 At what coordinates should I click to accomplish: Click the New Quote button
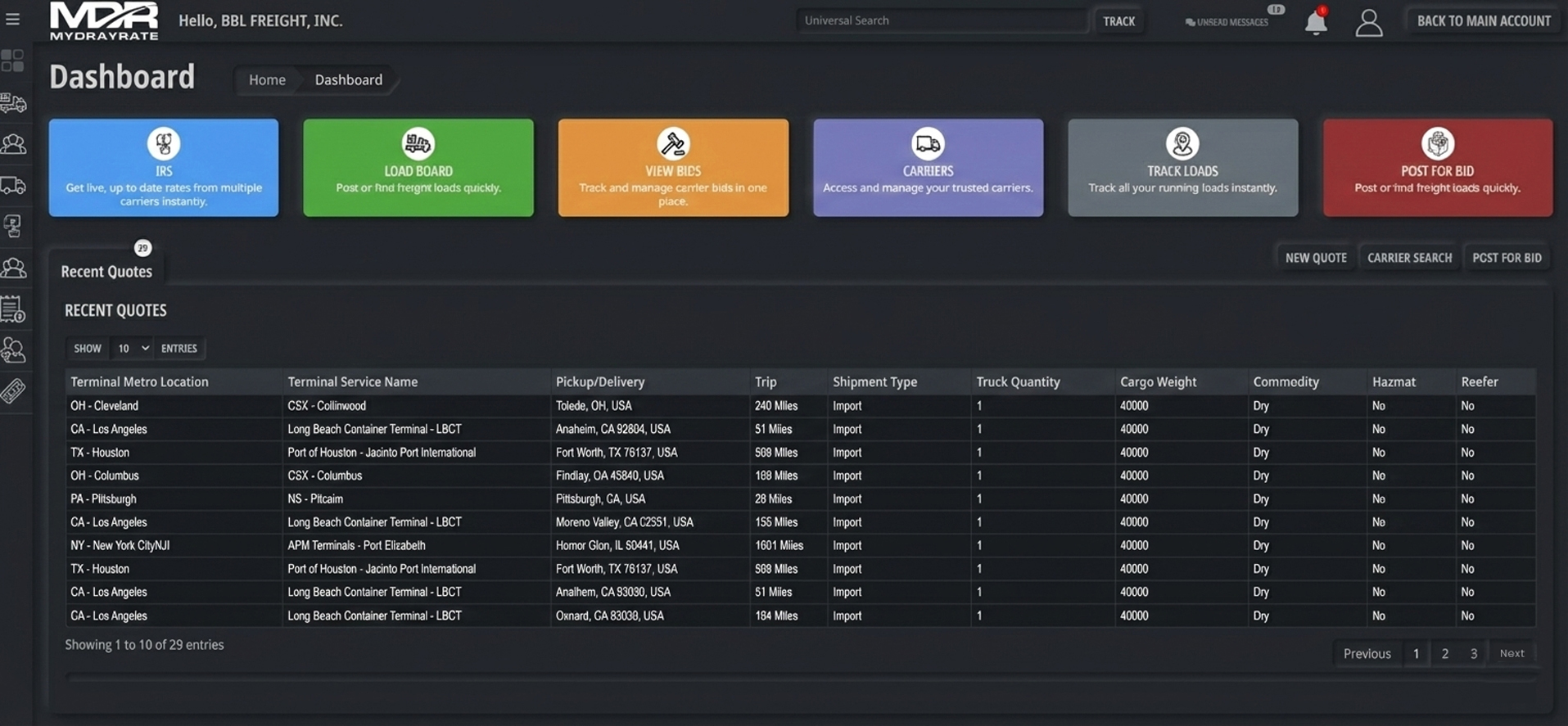click(x=1315, y=258)
